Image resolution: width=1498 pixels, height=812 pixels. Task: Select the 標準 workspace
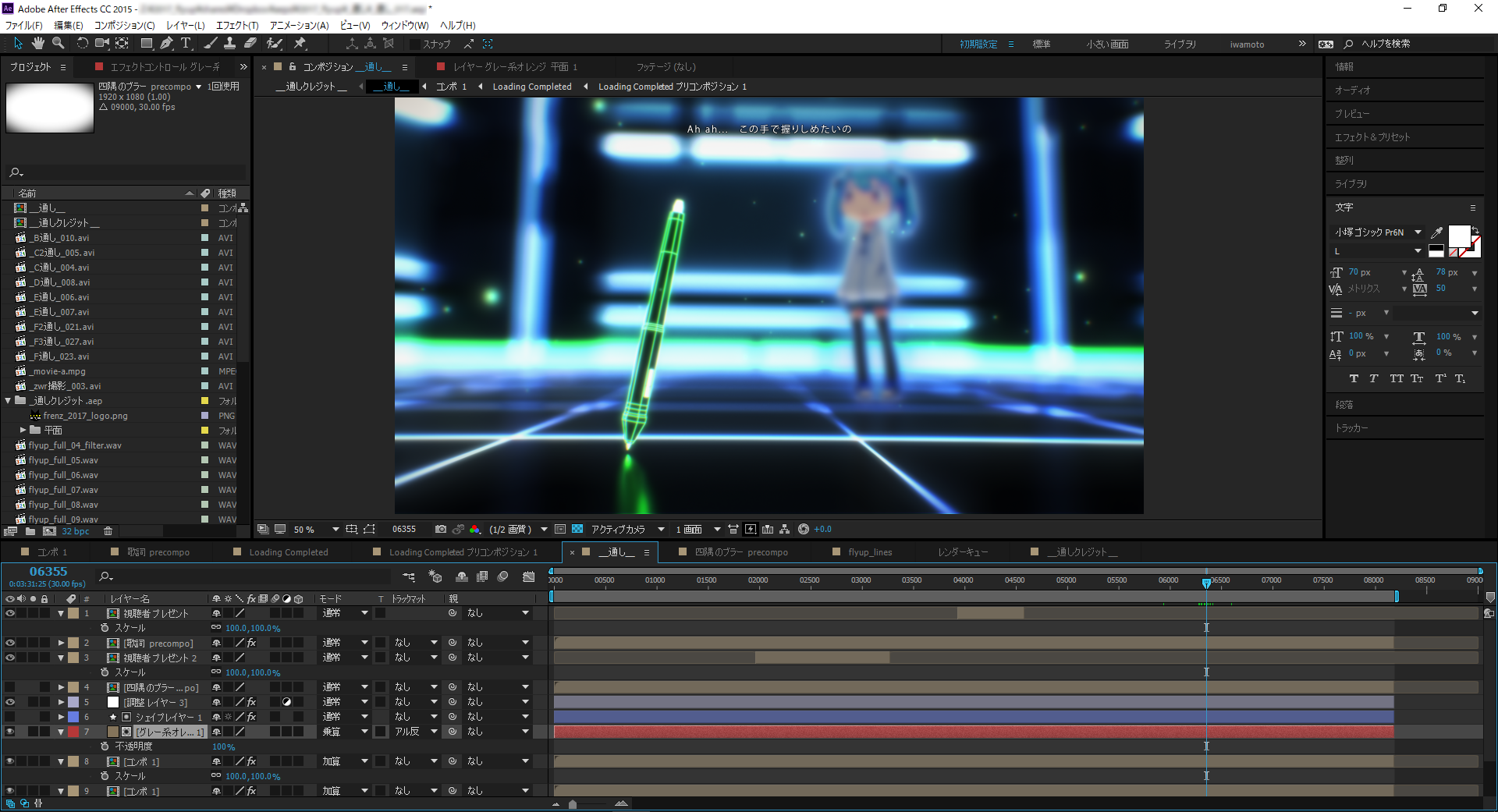[1042, 44]
